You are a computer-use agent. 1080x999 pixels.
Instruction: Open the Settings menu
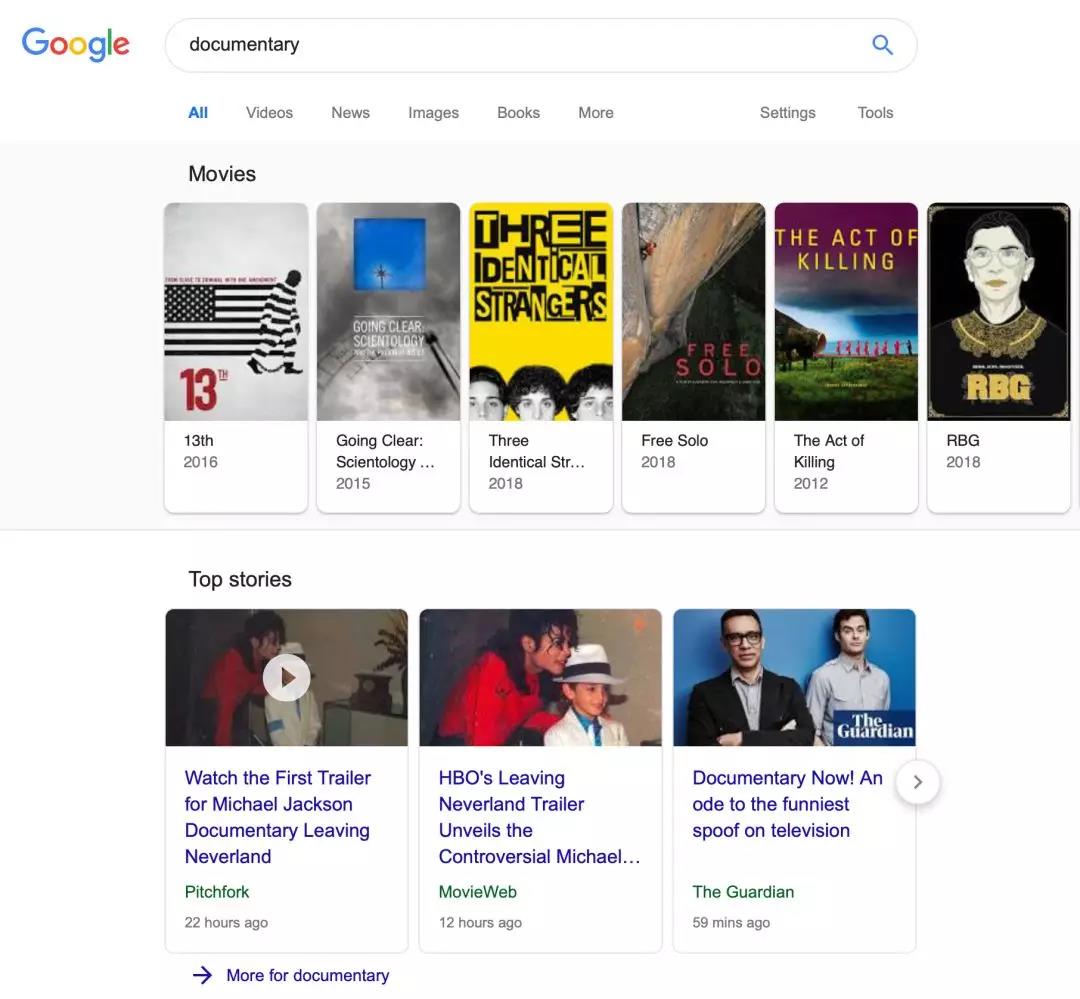(787, 112)
